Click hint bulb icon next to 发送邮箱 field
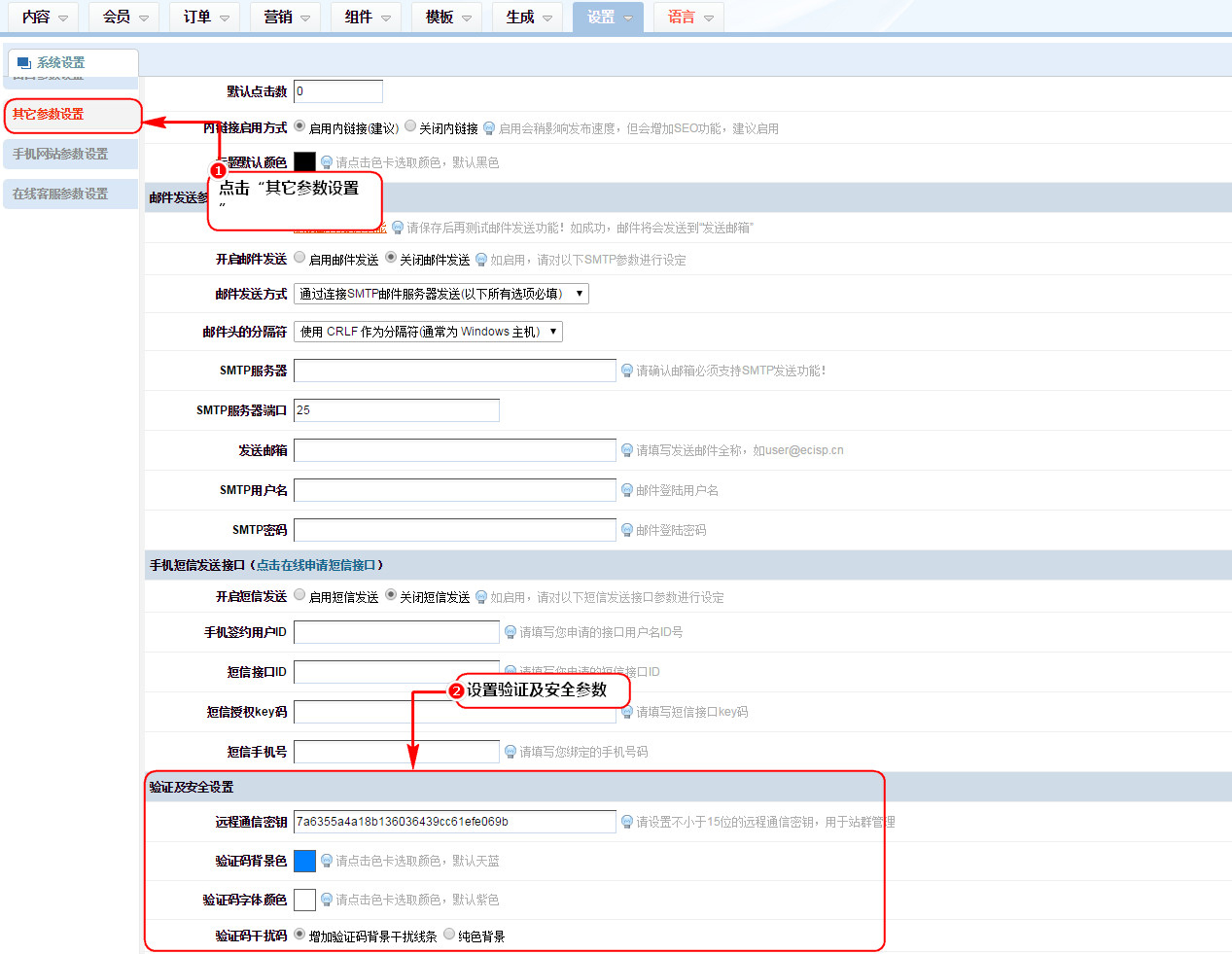 click(627, 450)
